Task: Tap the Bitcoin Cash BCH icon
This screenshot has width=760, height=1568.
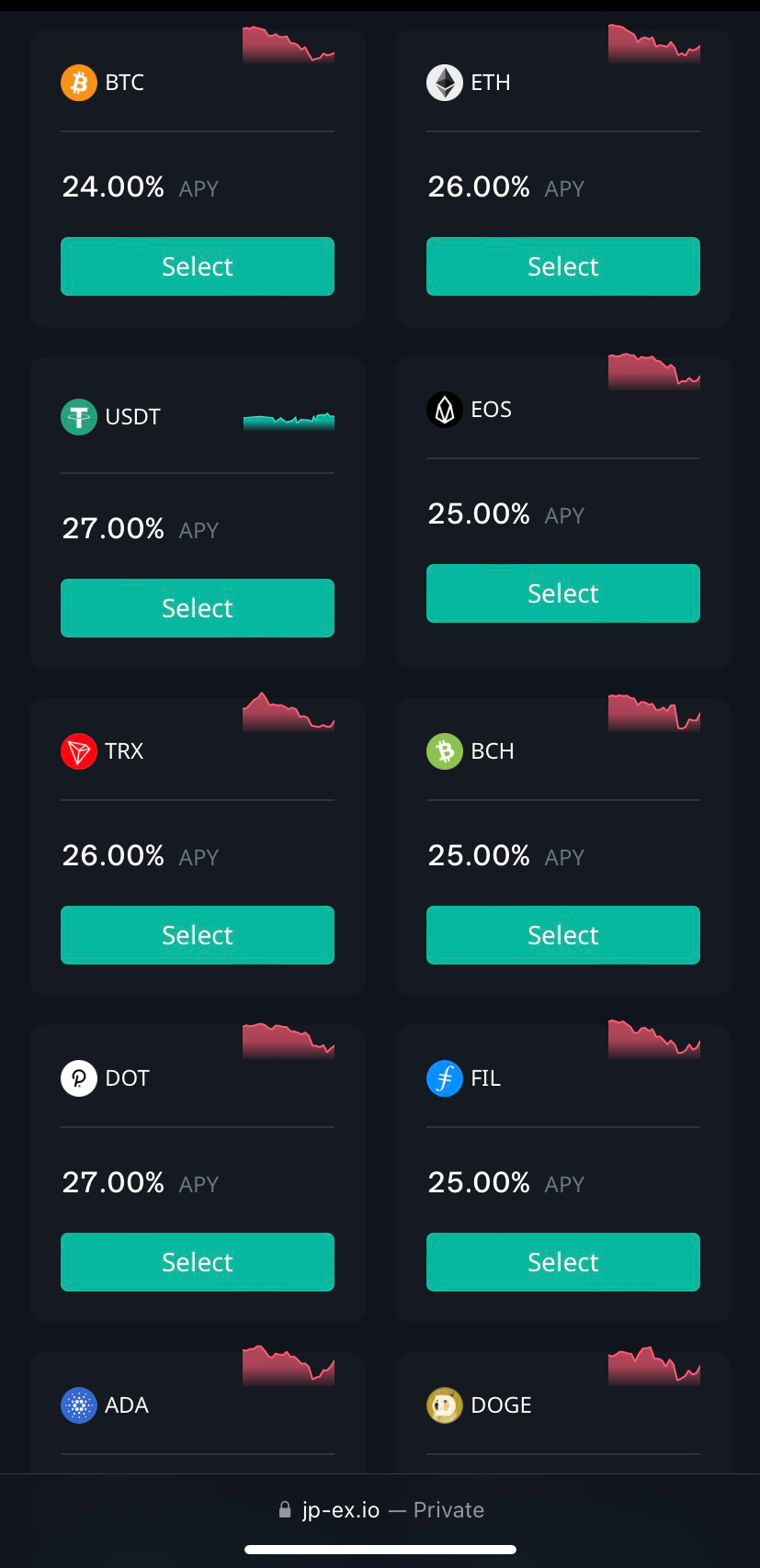Action: click(445, 751)
